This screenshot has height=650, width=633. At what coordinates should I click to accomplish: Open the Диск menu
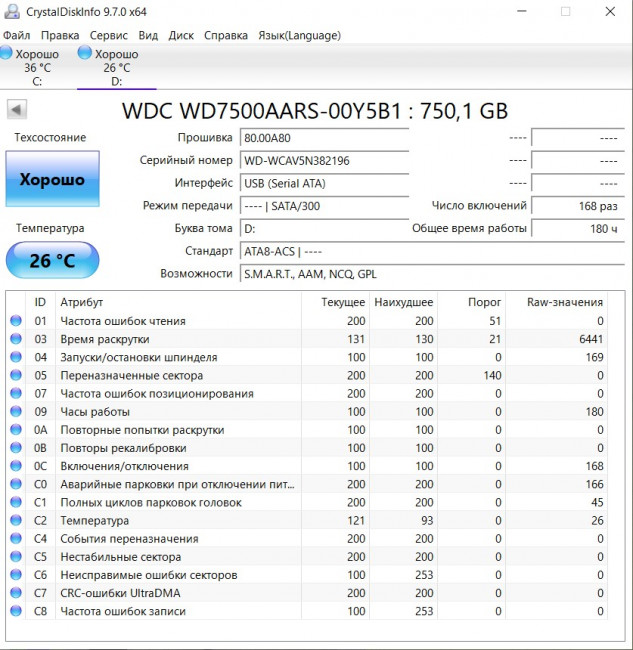[181, 36]
